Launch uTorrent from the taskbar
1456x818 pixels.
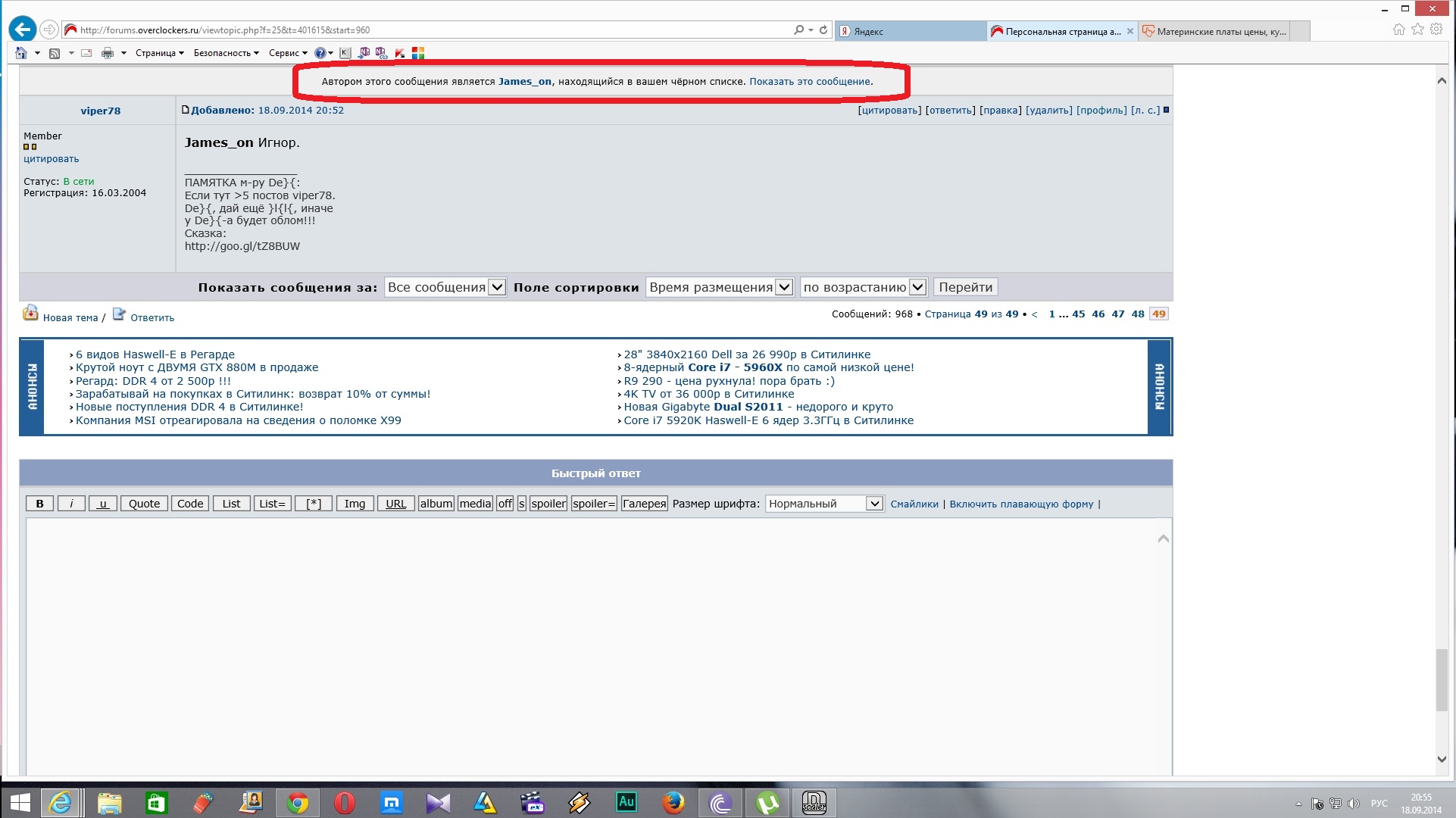(767, 802)
